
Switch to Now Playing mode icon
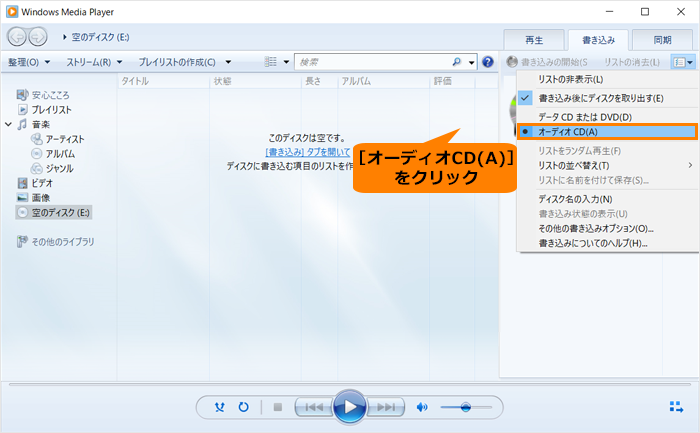coord(676,407)
